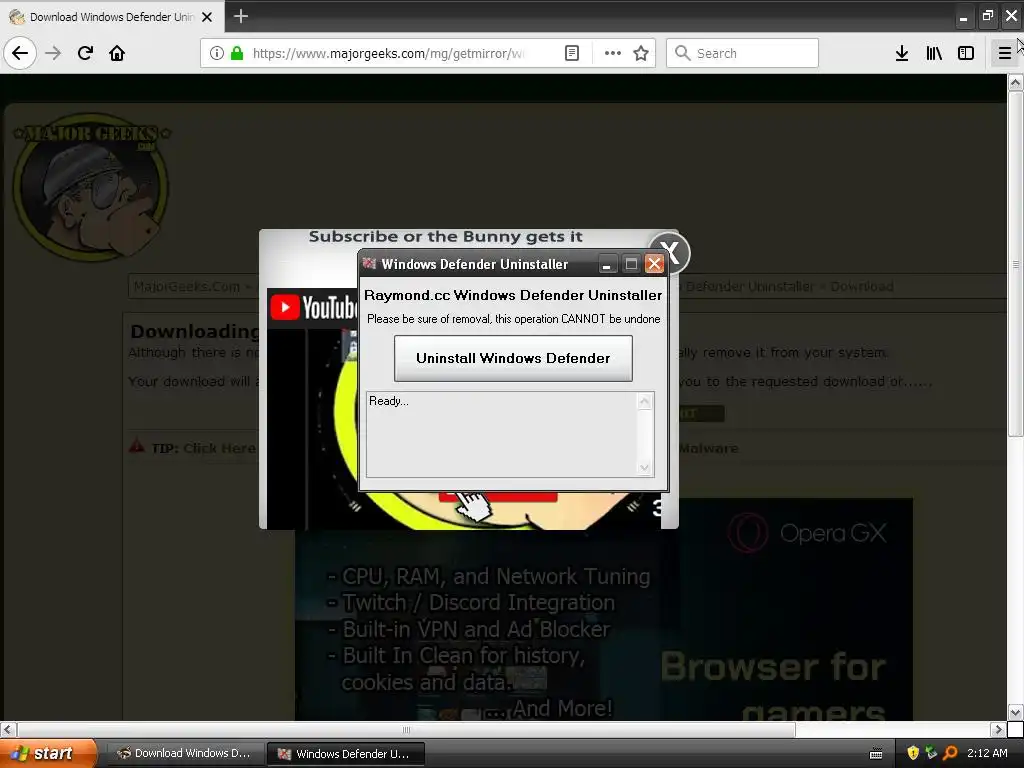Screen dimensions: 1024x768
Task: Click horizontal scrollbar right arrow
Action: click(x=998, y=729)
